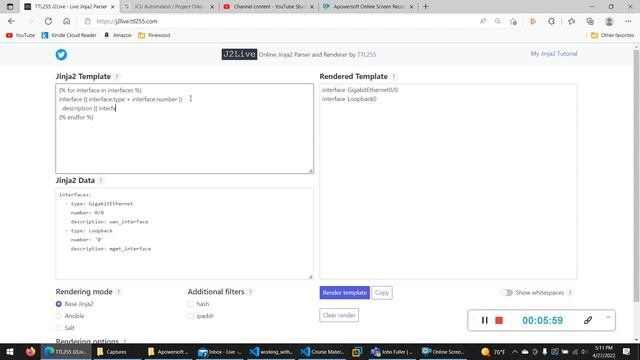Switch to JCU Automation tab
640x360 pixels.
click(168, 7)
